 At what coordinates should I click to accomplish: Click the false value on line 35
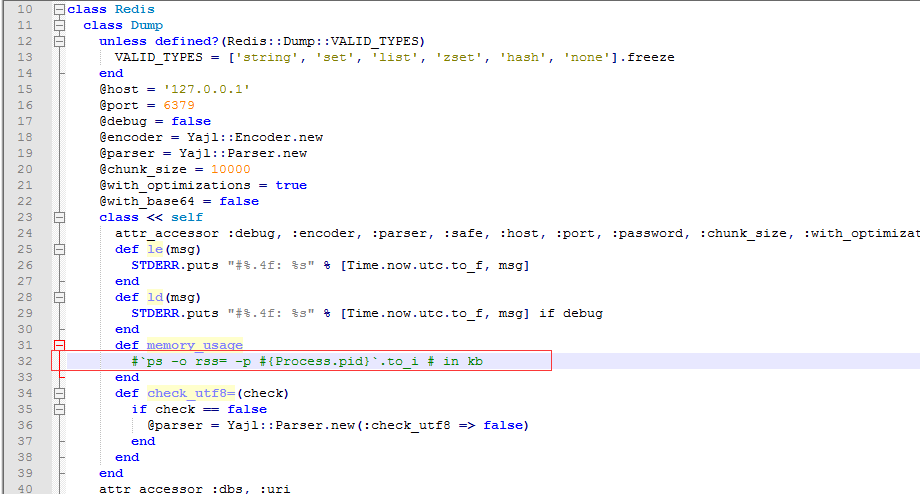coord(247,409)
